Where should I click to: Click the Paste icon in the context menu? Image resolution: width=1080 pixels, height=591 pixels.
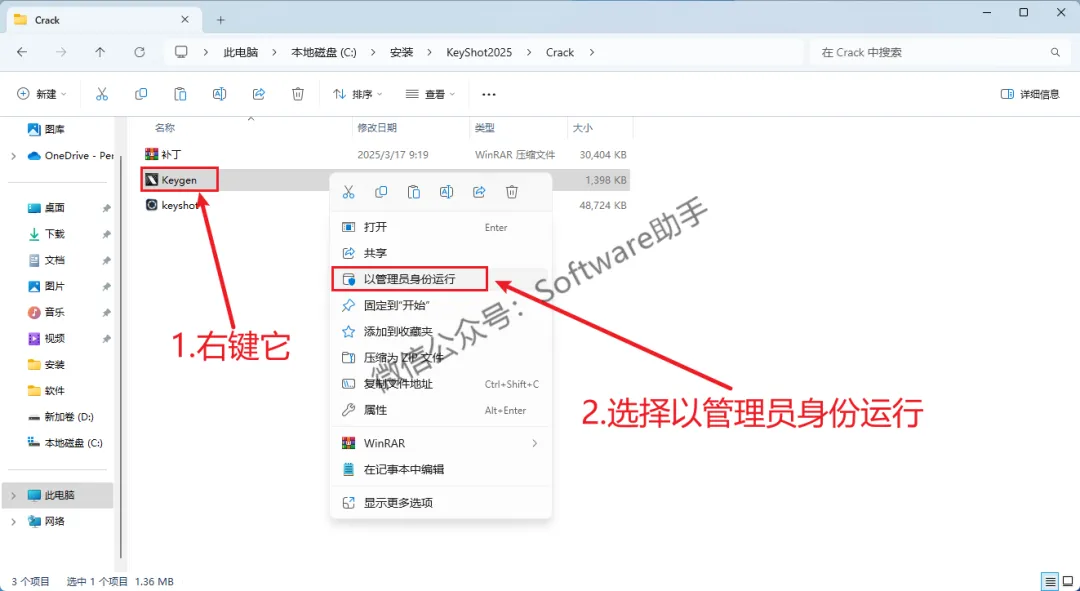click(413, 192)
